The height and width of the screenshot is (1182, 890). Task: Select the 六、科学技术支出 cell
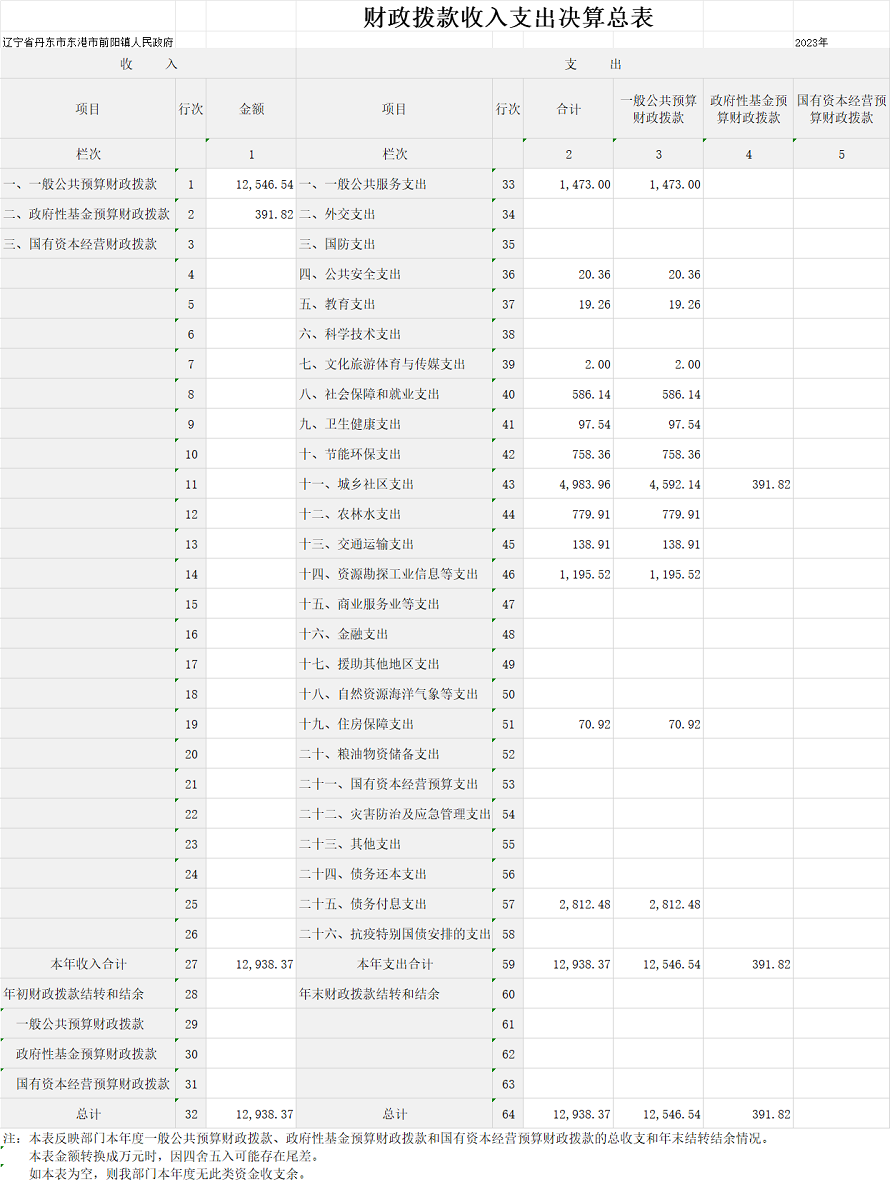(x=394, y=334)
